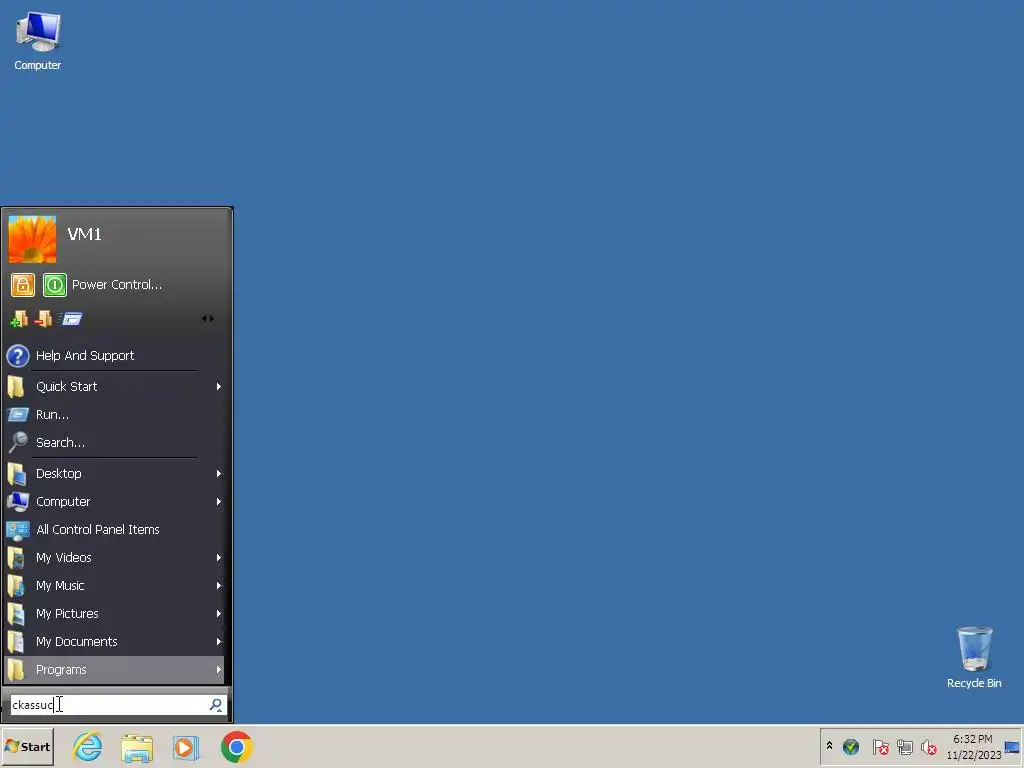The image size is (1024, 768).
Task: Open My Pictures folder entry
Action: tap(115, 614)
